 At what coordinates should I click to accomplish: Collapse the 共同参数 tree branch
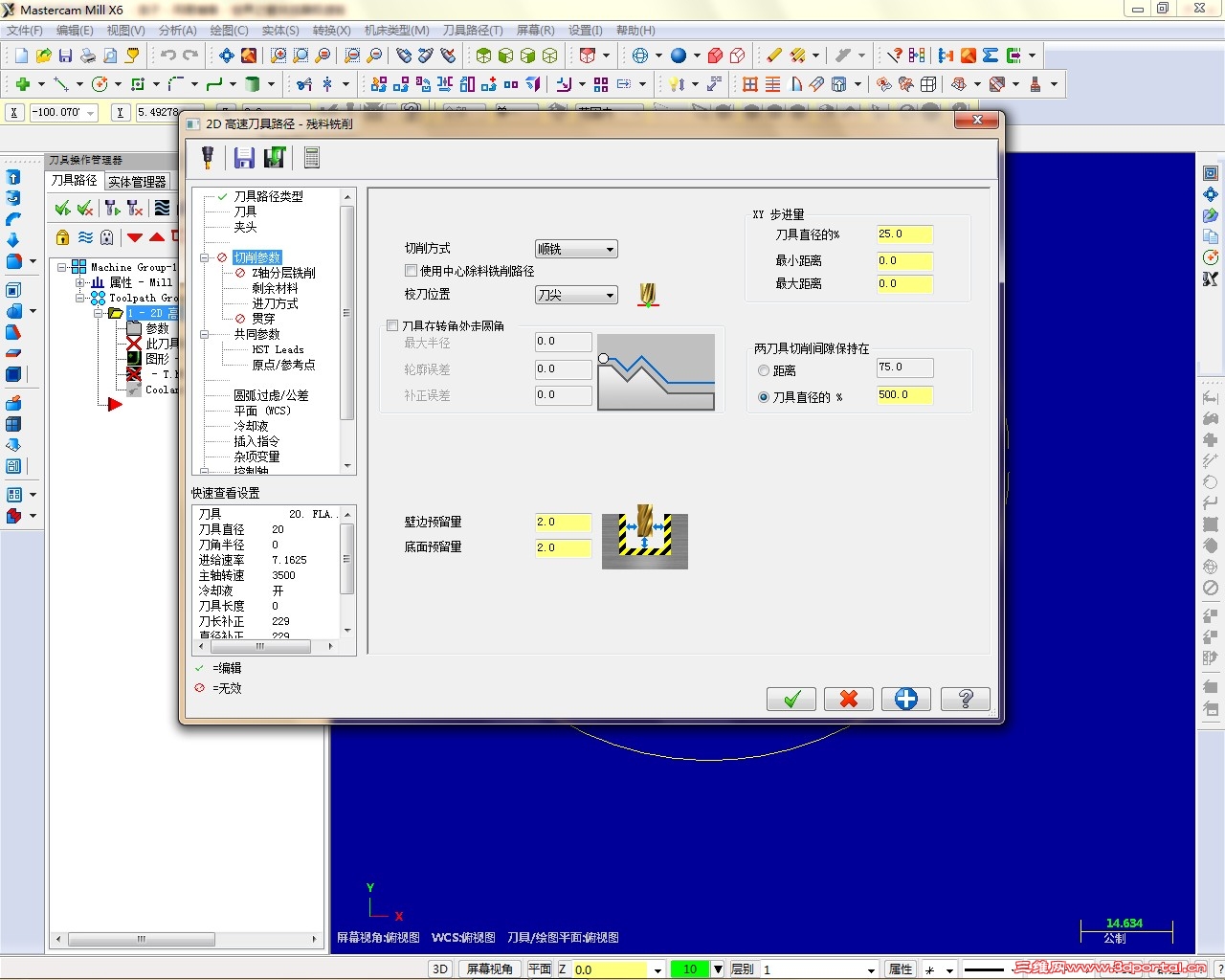tap(206, 334)
